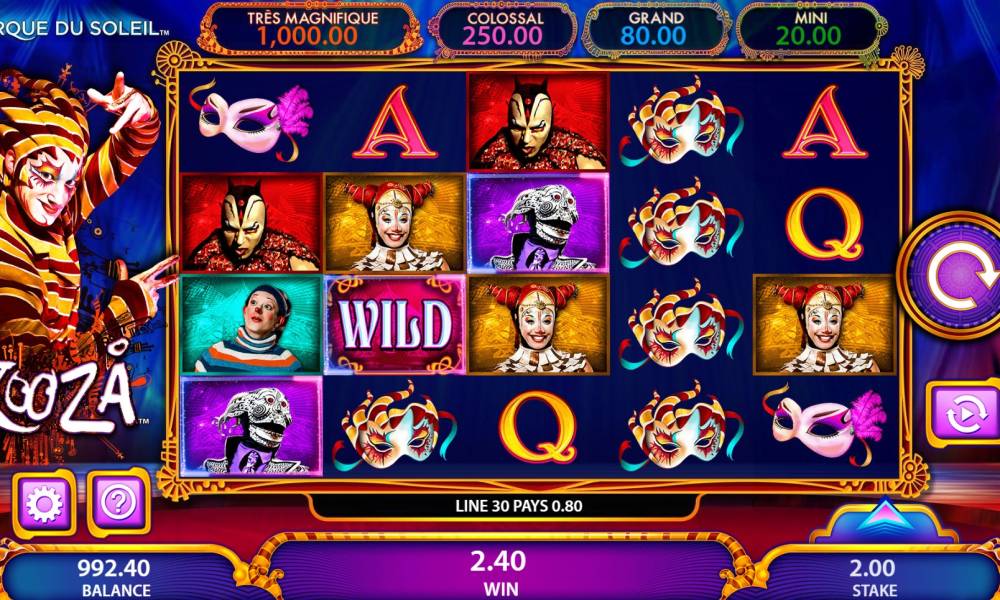
Task: Click the Q symbol in the fifth reel
Action: pyautogui.click(x=824, y=223)
